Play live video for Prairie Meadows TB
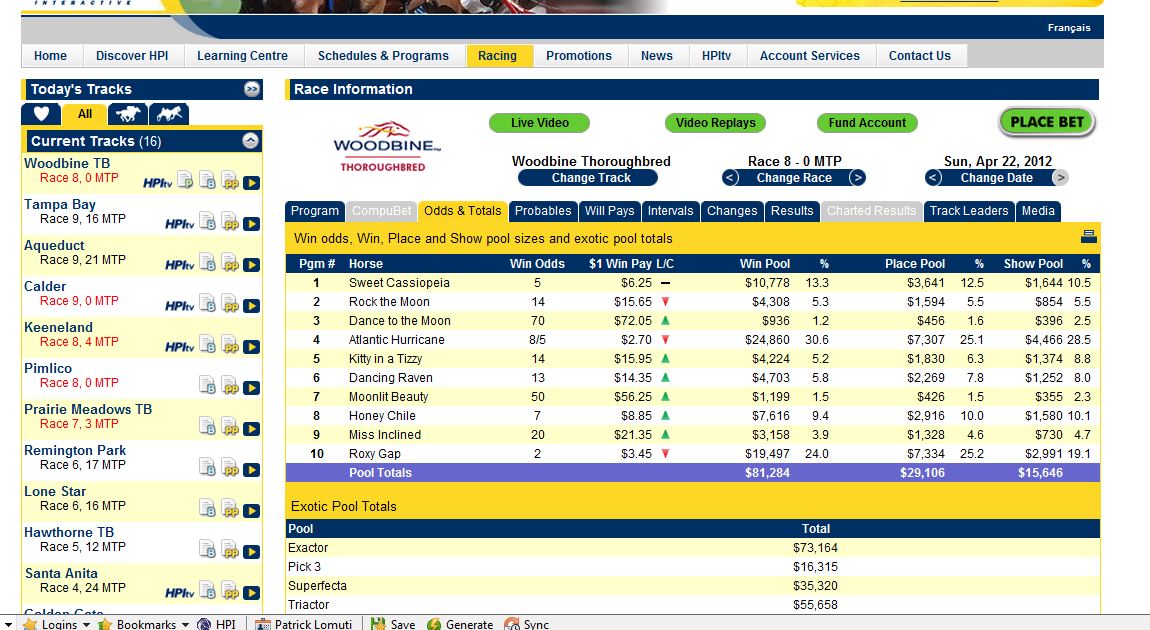The height and width of the screenshot is (630, 1150). [252, 429]
